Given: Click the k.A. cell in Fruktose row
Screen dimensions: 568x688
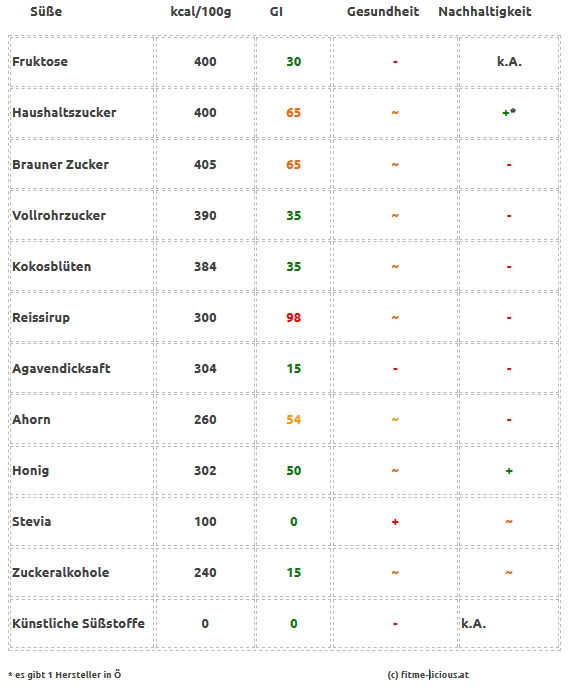Looking at the screenshot, I should [509, 61].
